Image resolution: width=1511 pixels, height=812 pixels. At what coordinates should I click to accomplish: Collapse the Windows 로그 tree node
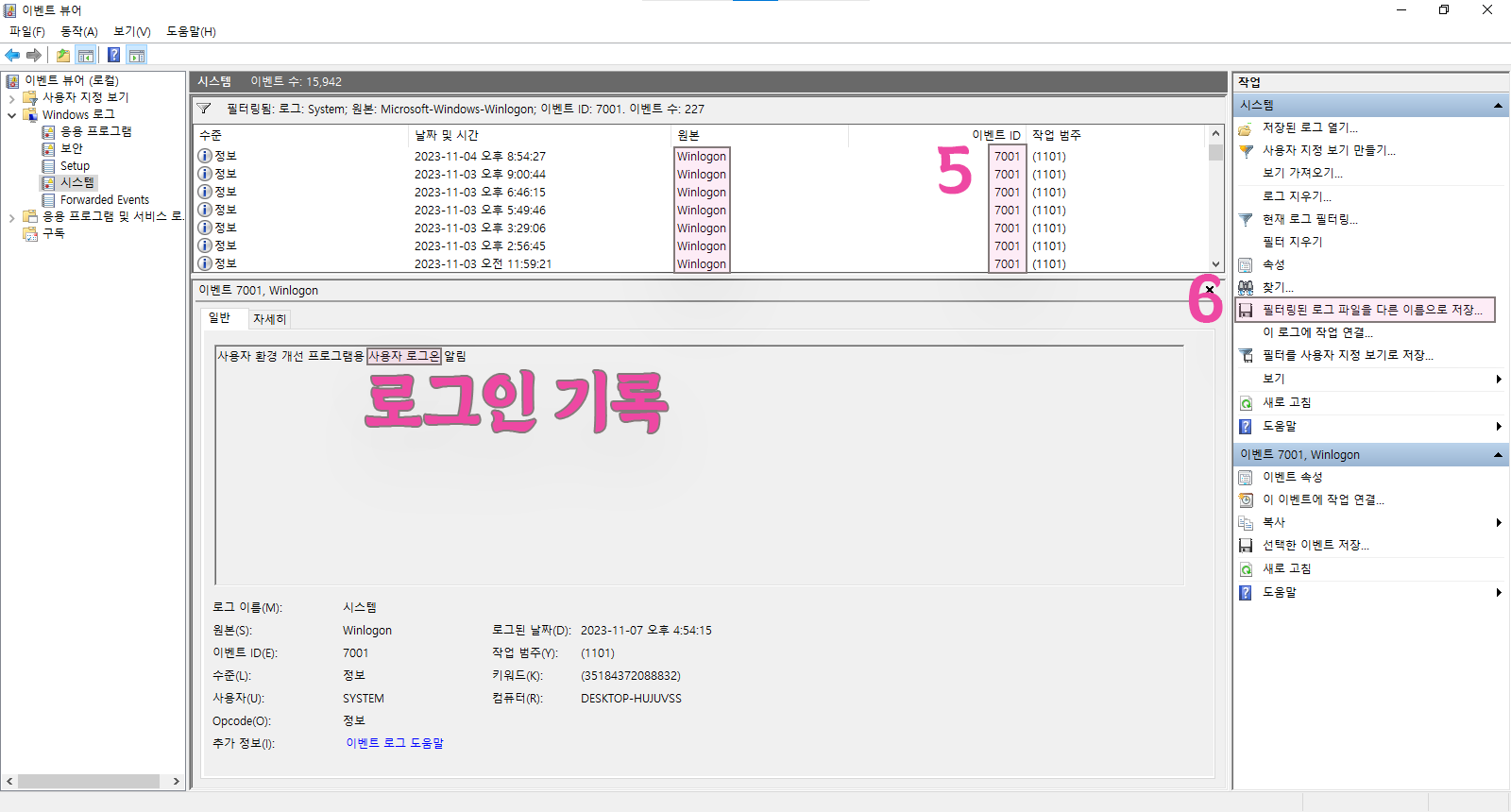pyautogui.click(x=11, y=114)
